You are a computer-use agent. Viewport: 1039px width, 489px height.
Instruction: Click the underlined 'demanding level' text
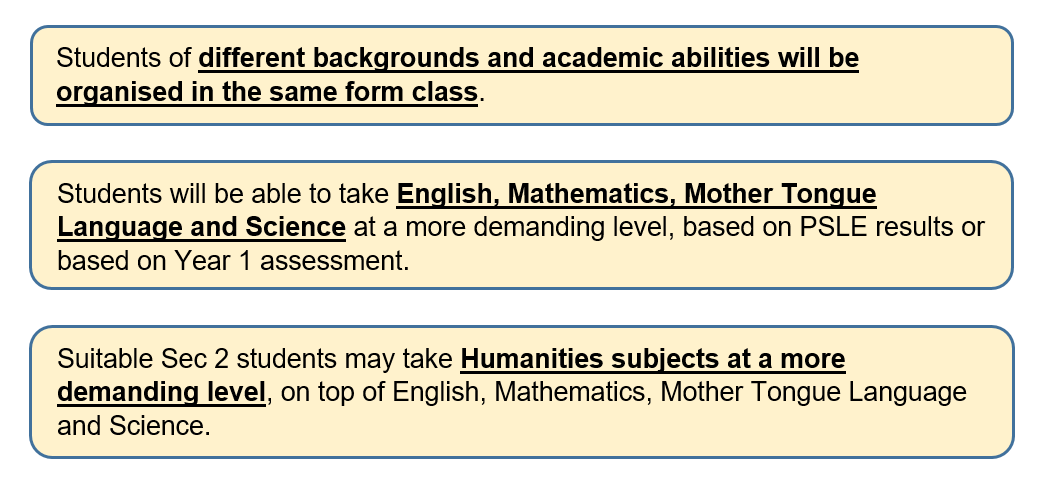pyautogui.click(x=162, y=392)
